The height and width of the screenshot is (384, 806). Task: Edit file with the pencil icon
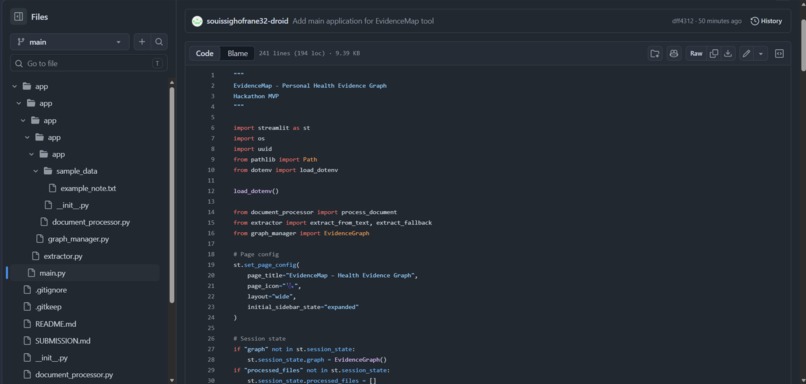pos(746,53)
